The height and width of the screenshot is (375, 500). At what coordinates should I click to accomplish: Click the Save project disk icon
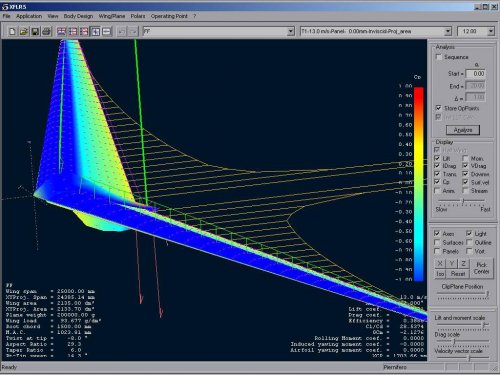click(35, 31)
